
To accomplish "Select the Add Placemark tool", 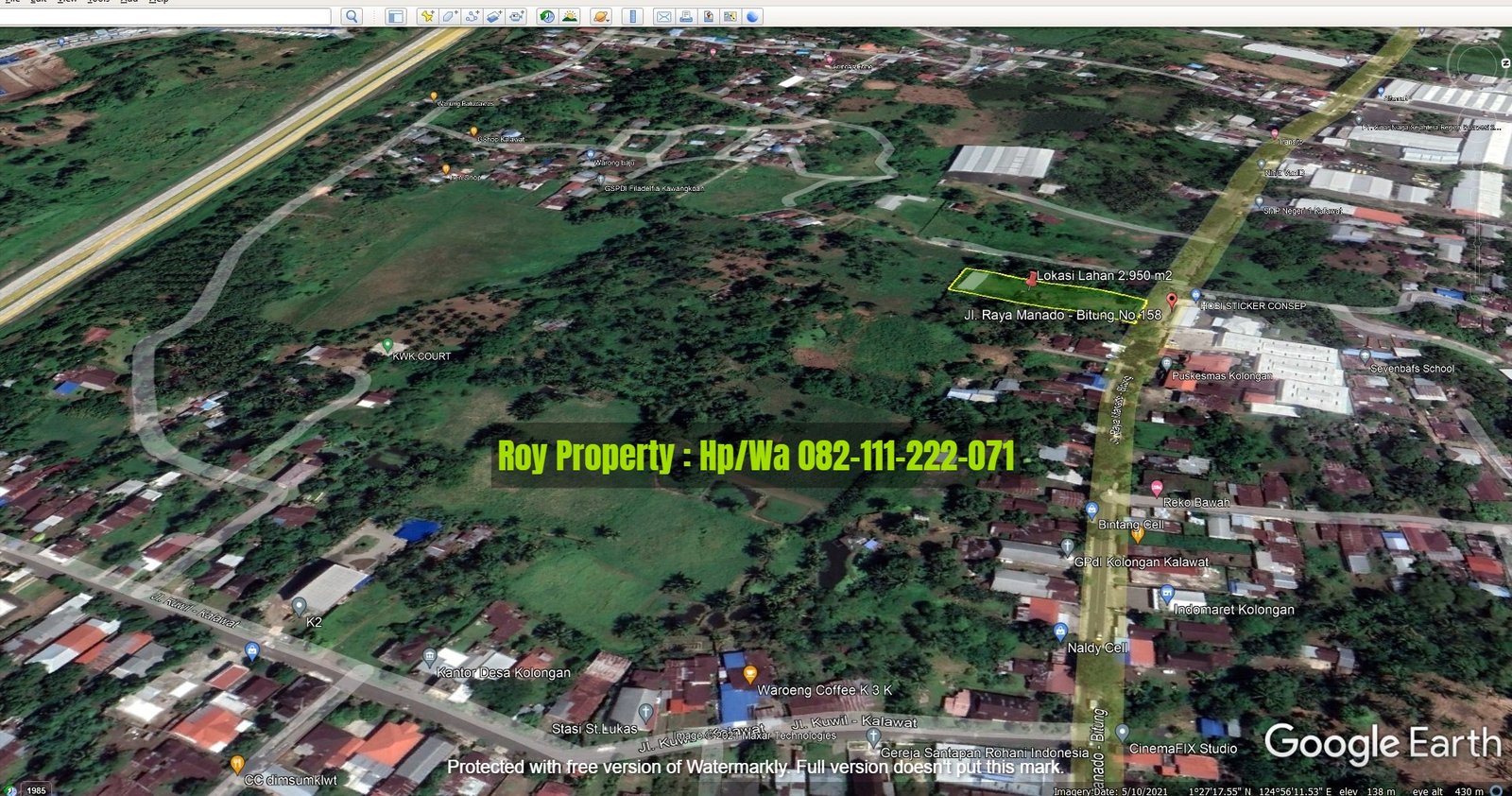I will coord(427,16).
